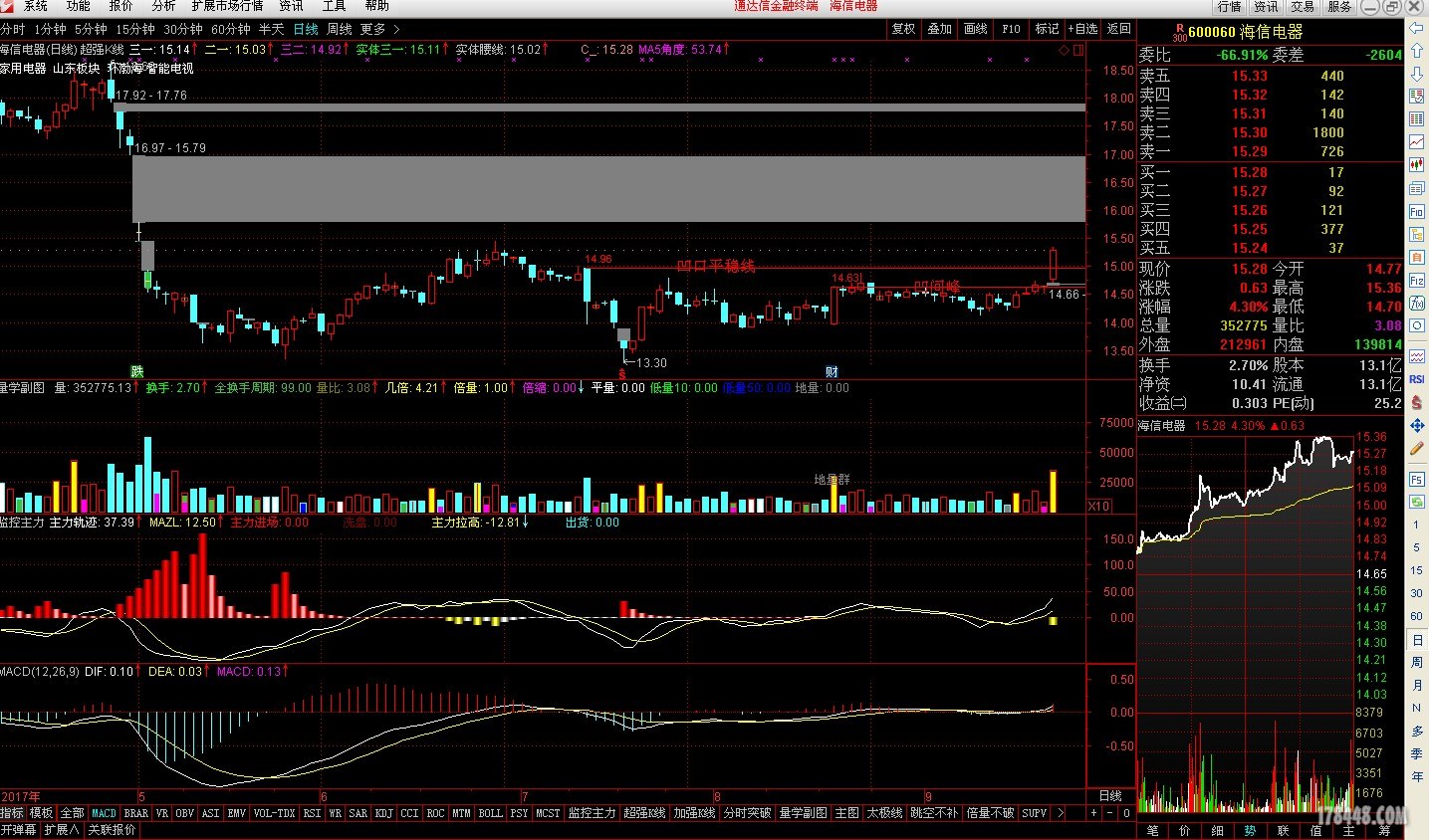Click the RSI icon in right sidebar
The height and width of the screenshot is (840, 1429).
point(1416,379)
